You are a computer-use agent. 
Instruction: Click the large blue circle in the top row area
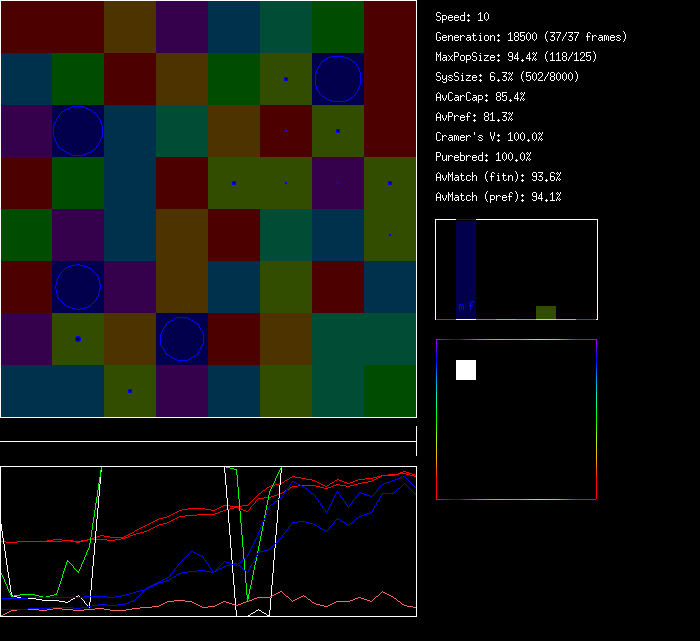(338, 79)
